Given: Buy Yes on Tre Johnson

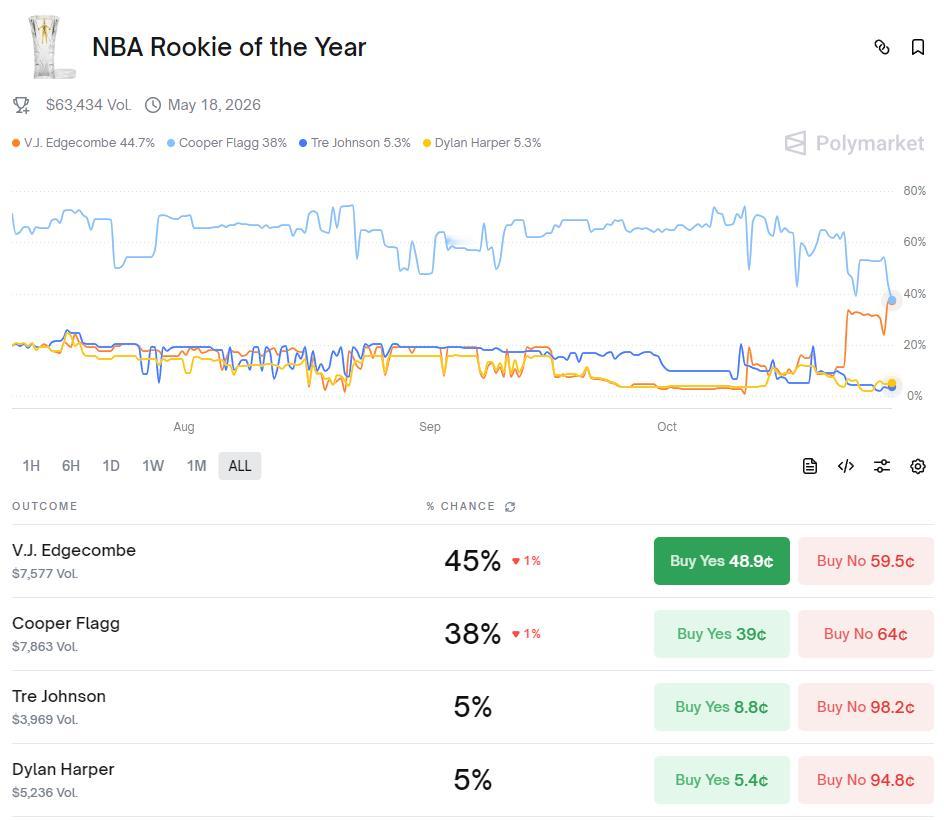Looking at the screenshot, I should (721, 707).
